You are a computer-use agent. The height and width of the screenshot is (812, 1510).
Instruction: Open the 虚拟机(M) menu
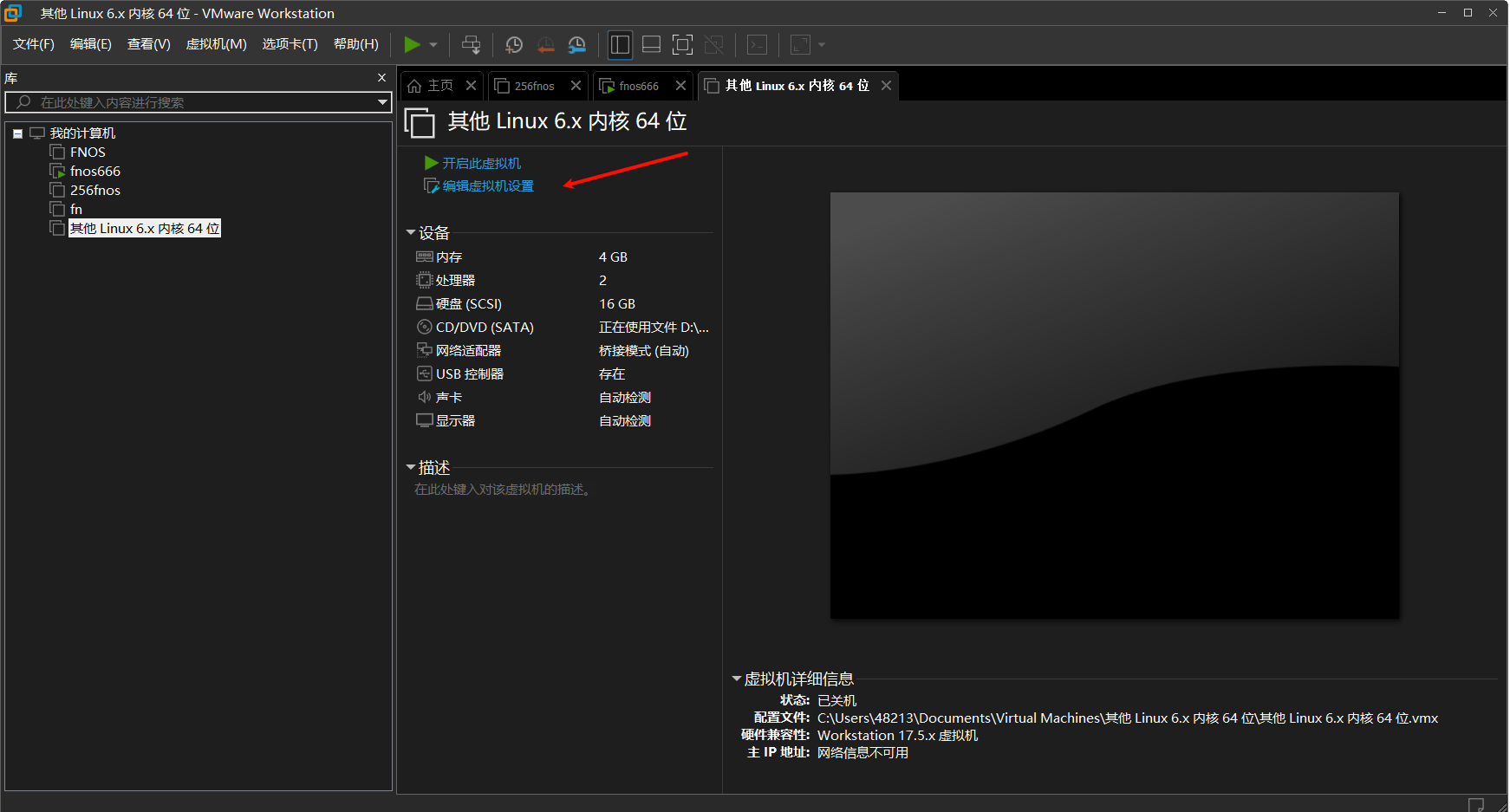[217, 44]
